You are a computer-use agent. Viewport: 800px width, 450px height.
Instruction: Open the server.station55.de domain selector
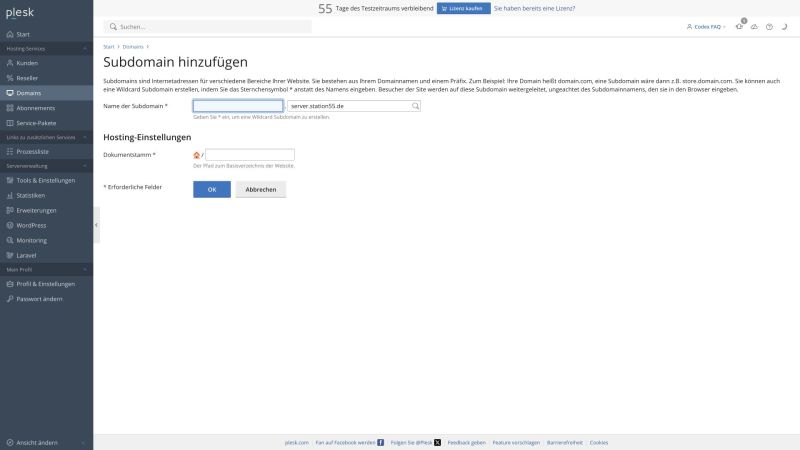pos(354,106)
